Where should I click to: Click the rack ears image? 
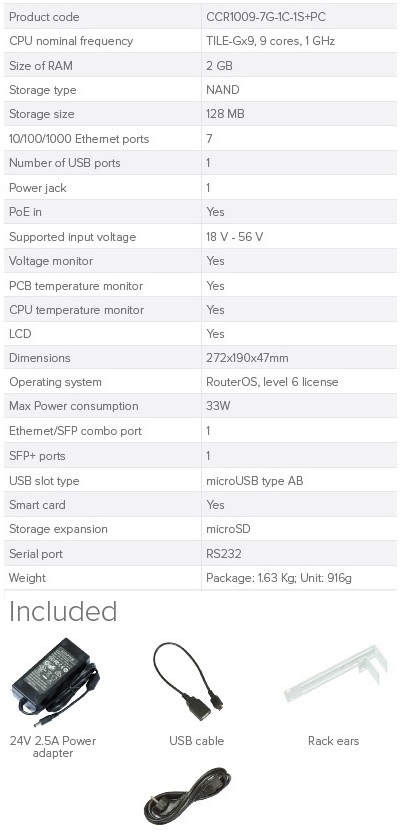(x=336, y=673)
